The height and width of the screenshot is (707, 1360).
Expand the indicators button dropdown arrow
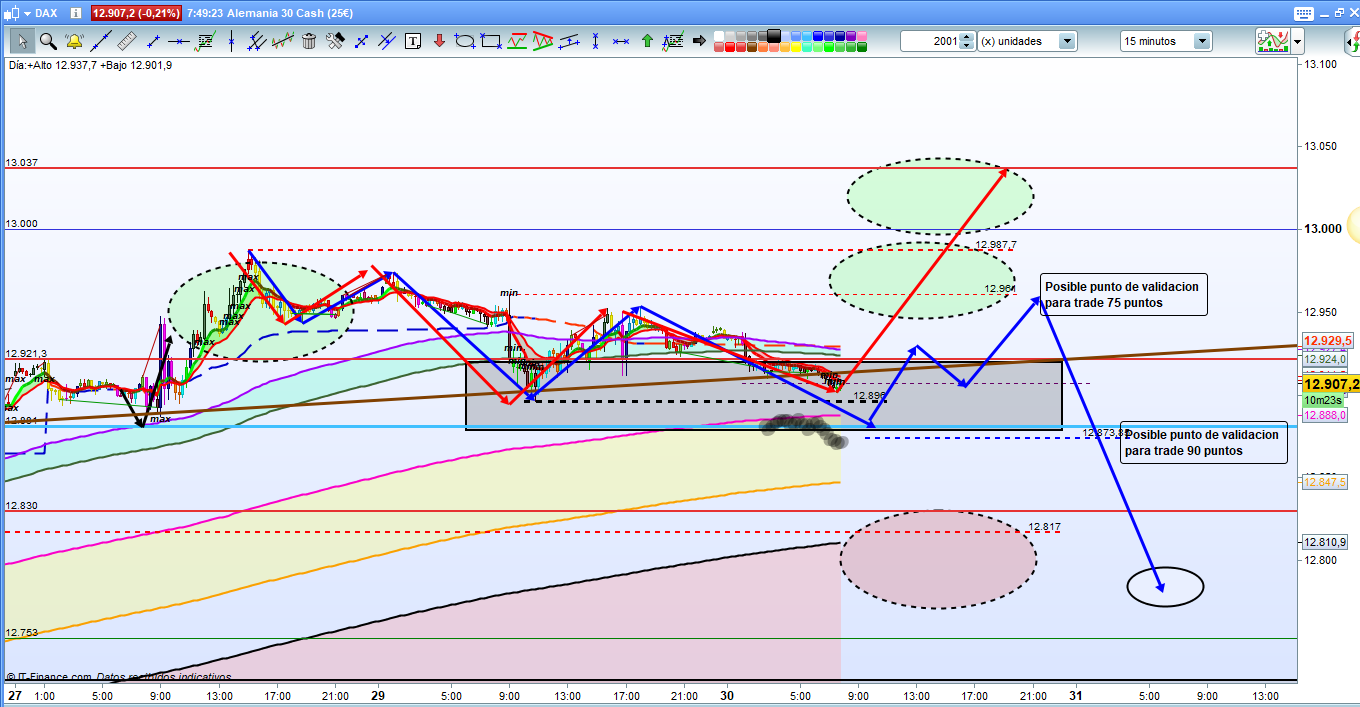click(1298, 41)
